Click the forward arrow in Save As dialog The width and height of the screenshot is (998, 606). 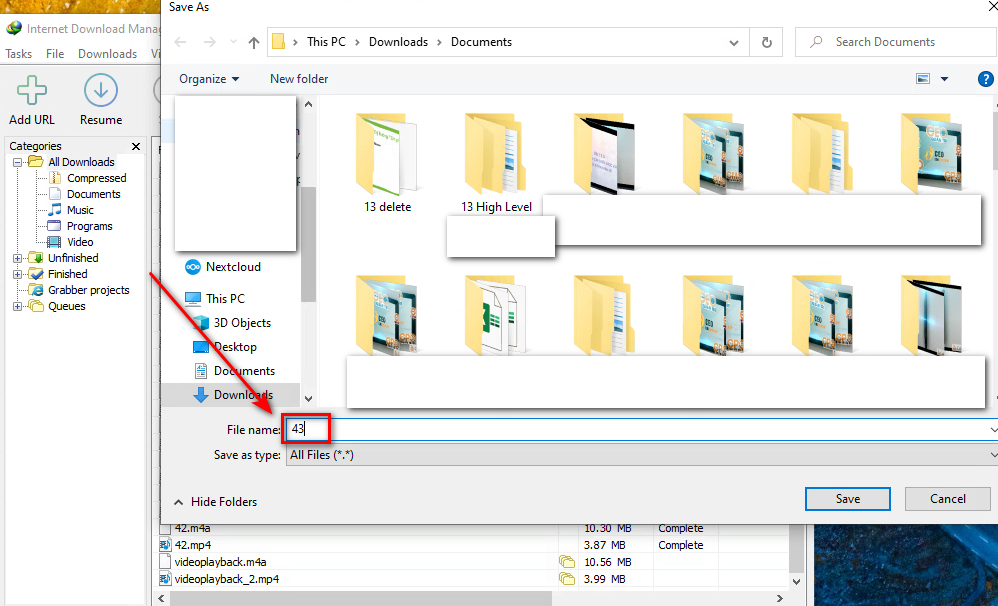click(209, 43)
